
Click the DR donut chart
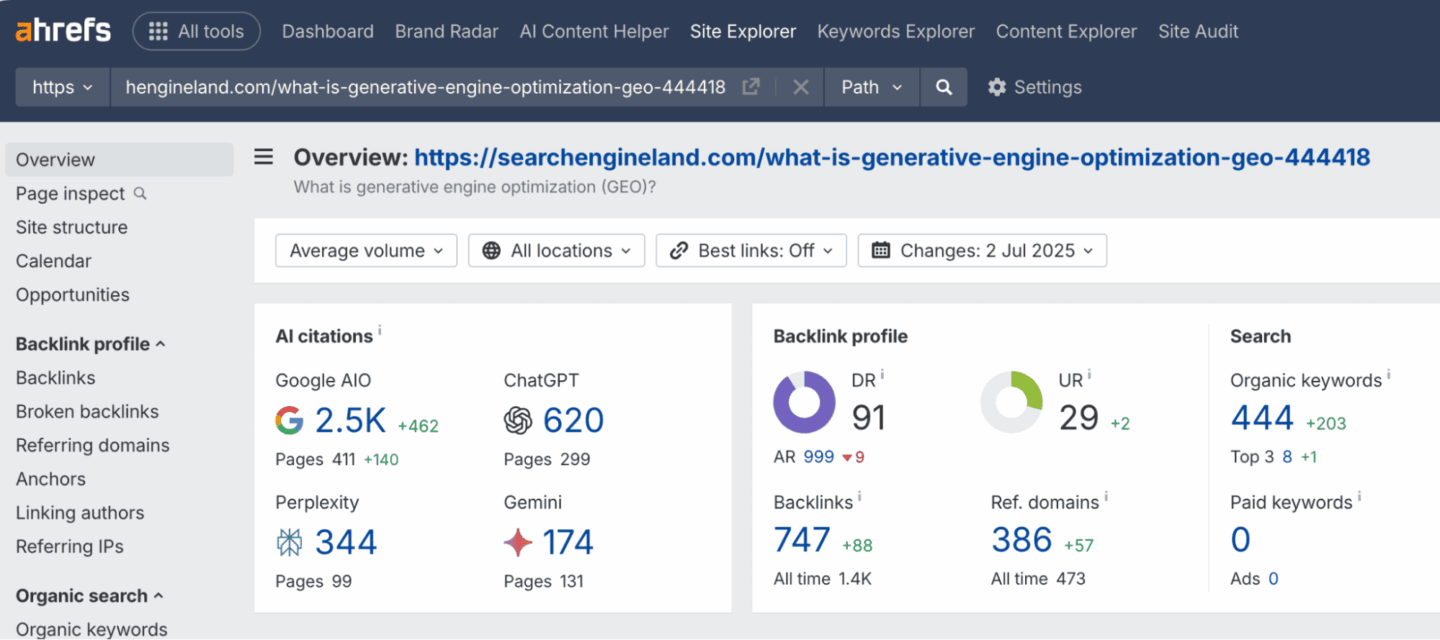(804, 402)
